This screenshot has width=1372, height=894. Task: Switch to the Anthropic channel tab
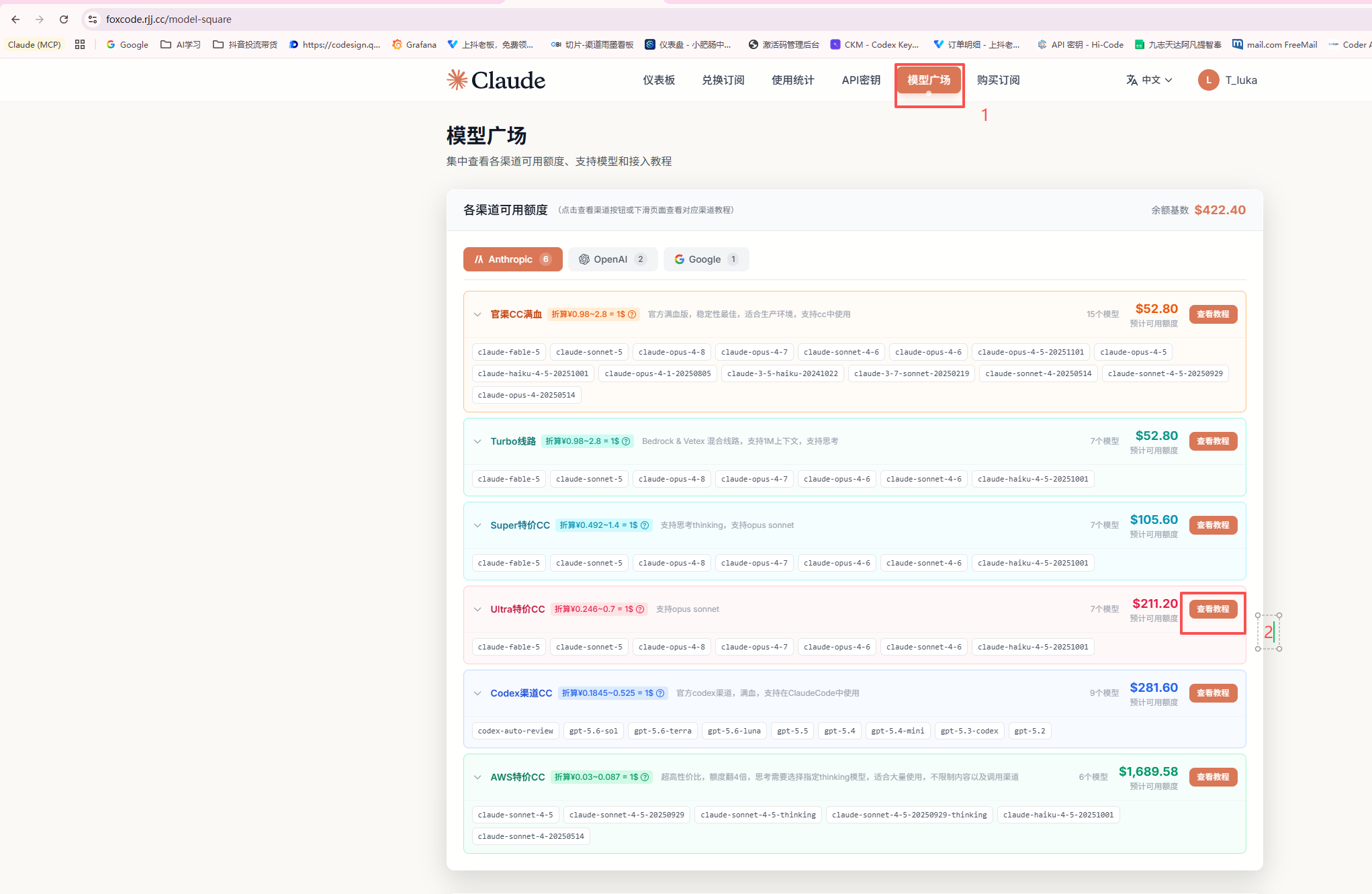pyautogui.click(x=512, y=259)
